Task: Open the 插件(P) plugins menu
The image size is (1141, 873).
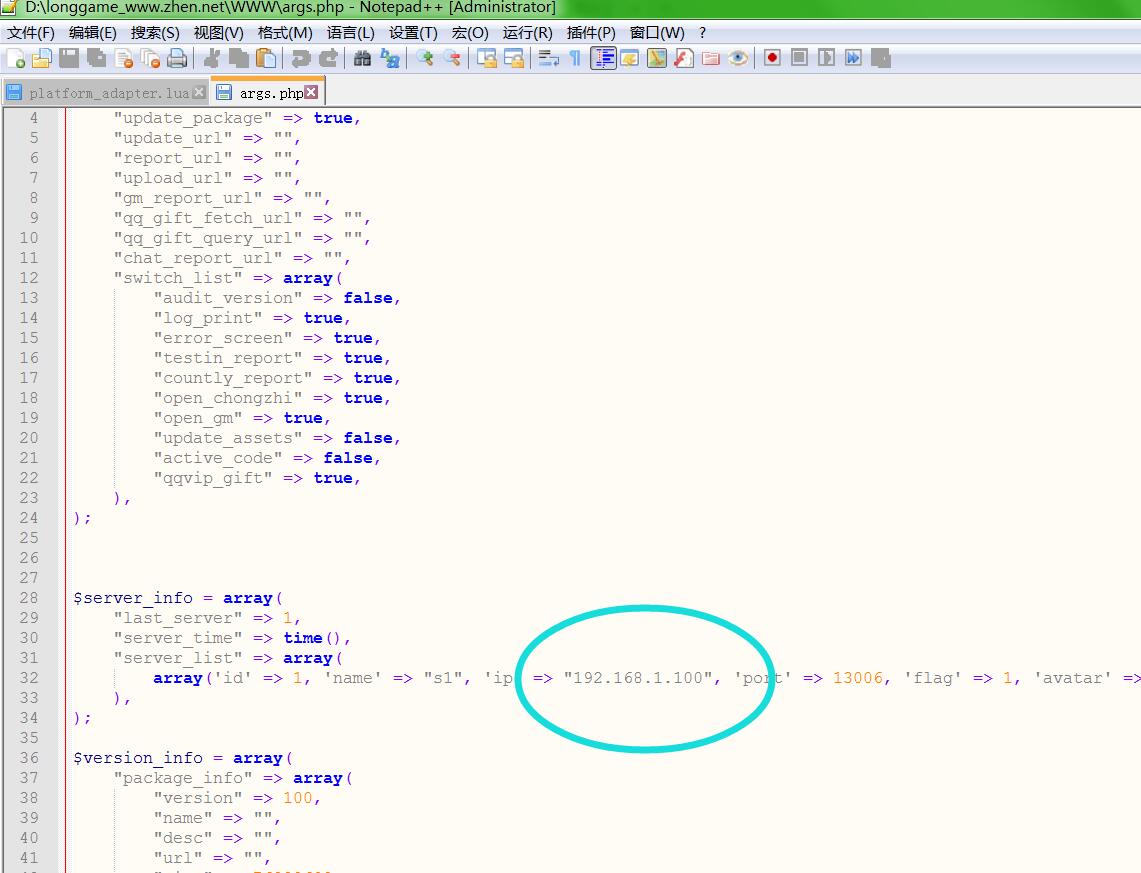Action: 590,32
